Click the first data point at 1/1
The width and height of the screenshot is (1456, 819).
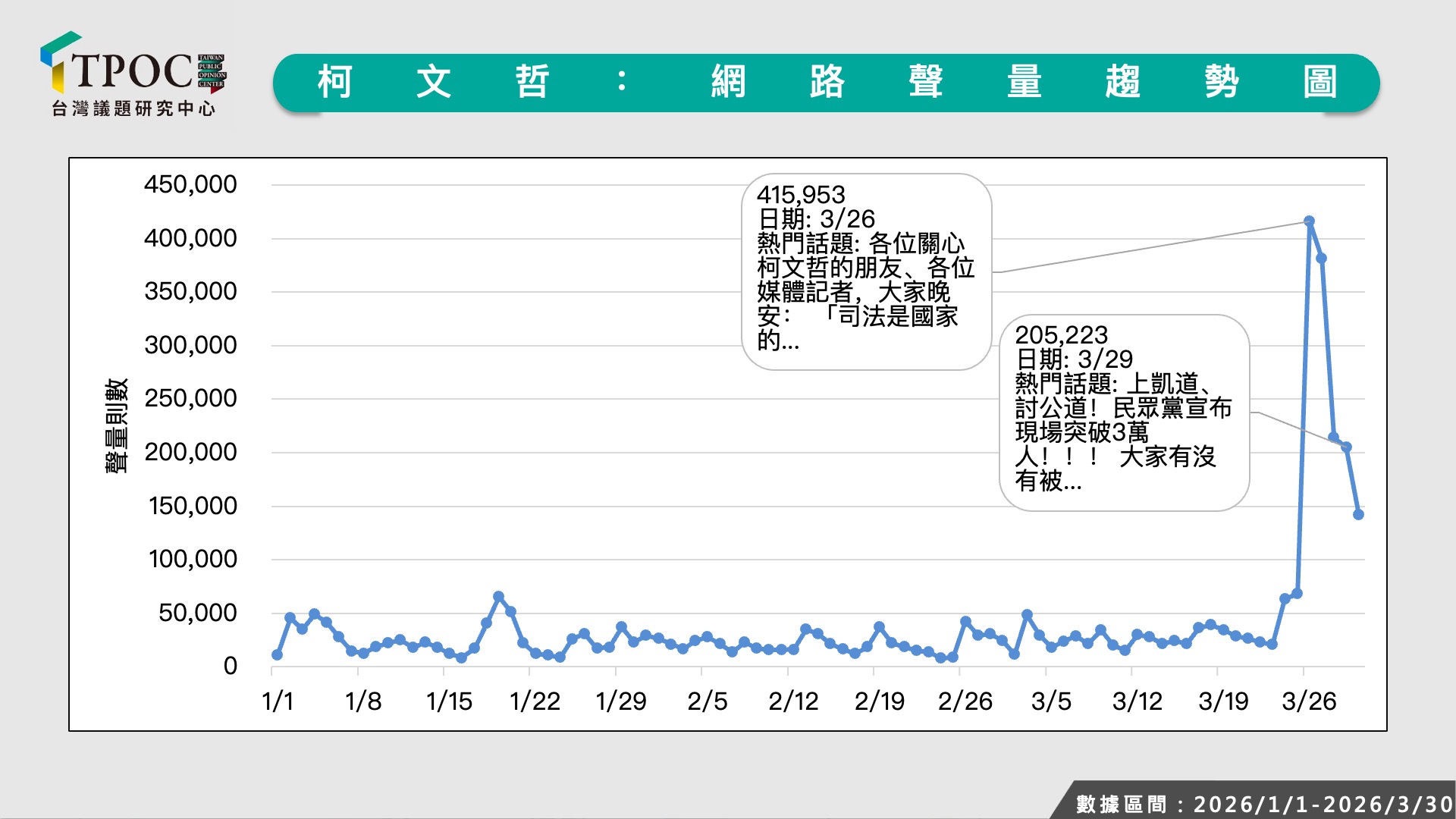pos(277,654)
